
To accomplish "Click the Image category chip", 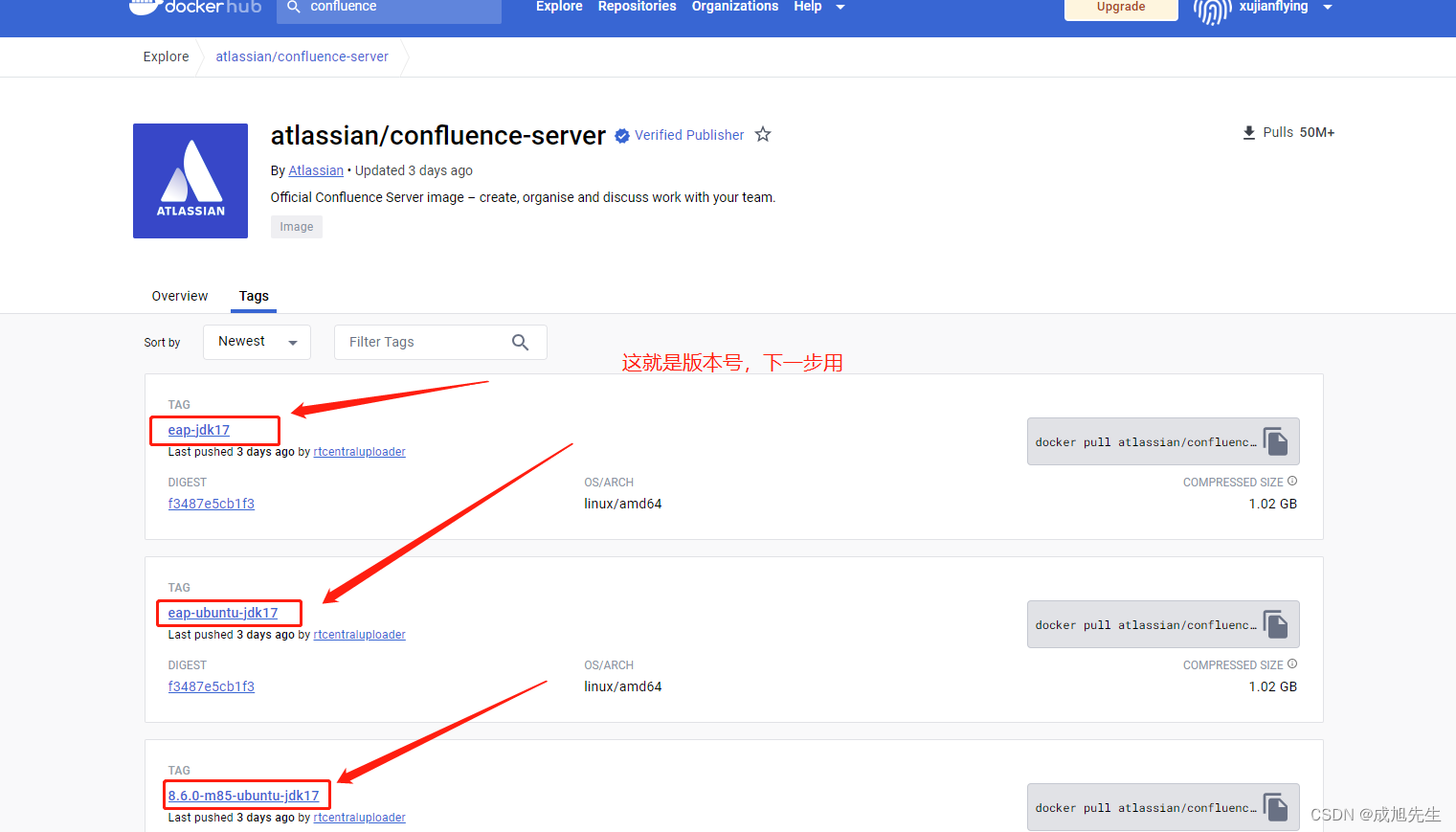I will 297,227.
